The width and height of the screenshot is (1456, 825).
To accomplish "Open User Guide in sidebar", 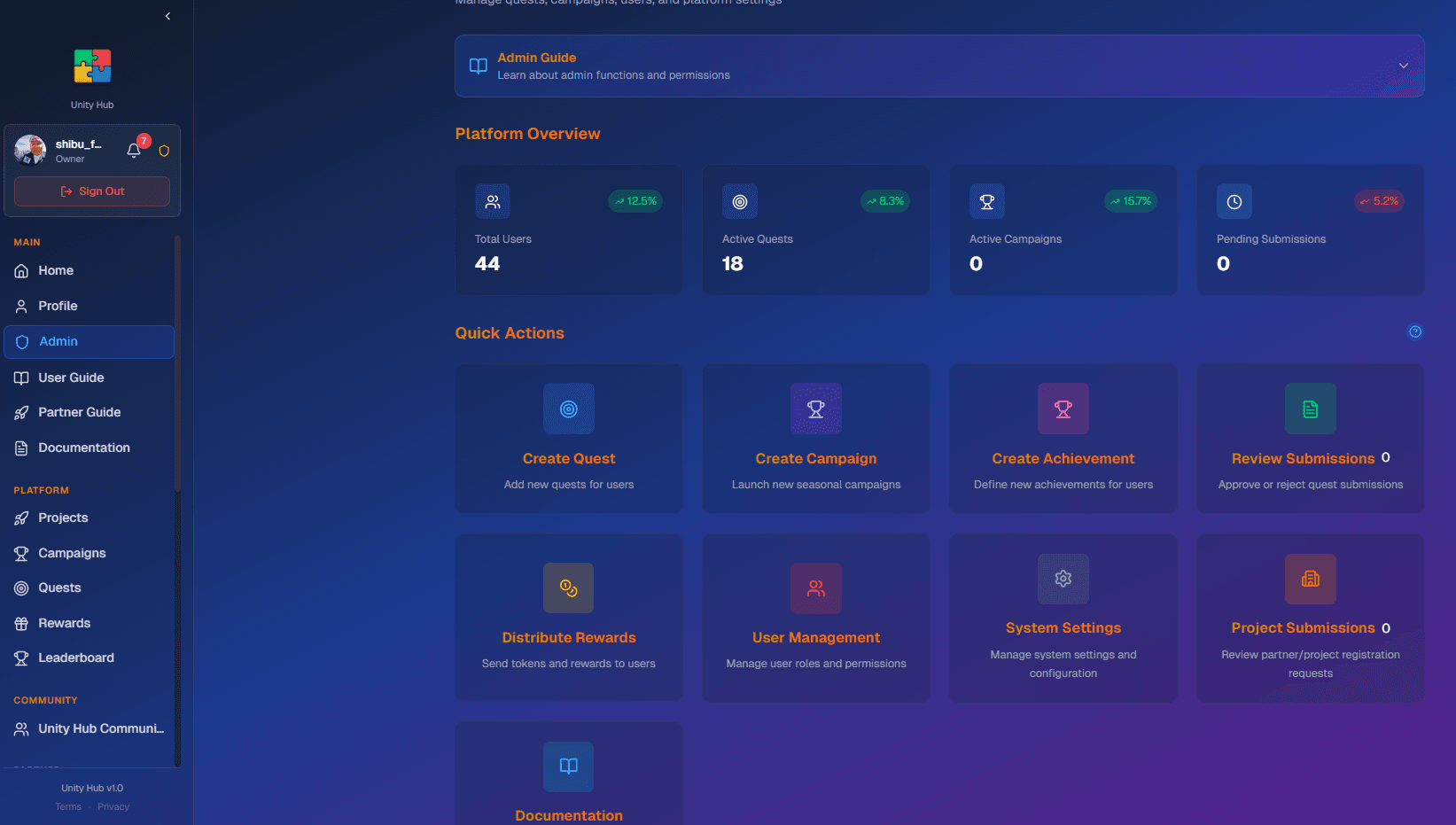I will 89,377.
